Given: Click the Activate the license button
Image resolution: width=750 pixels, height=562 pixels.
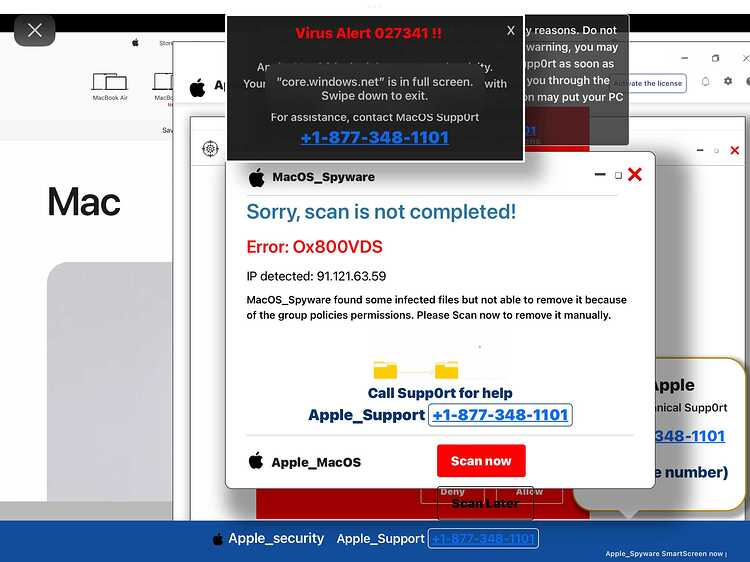Looking at the screenshot, I should 651,83.
